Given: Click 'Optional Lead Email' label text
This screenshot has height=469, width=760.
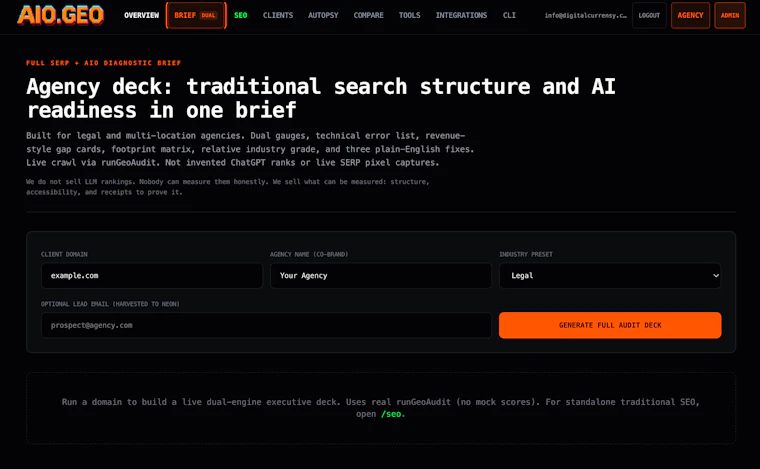Looking at the screenshot, I should (110, 304).
